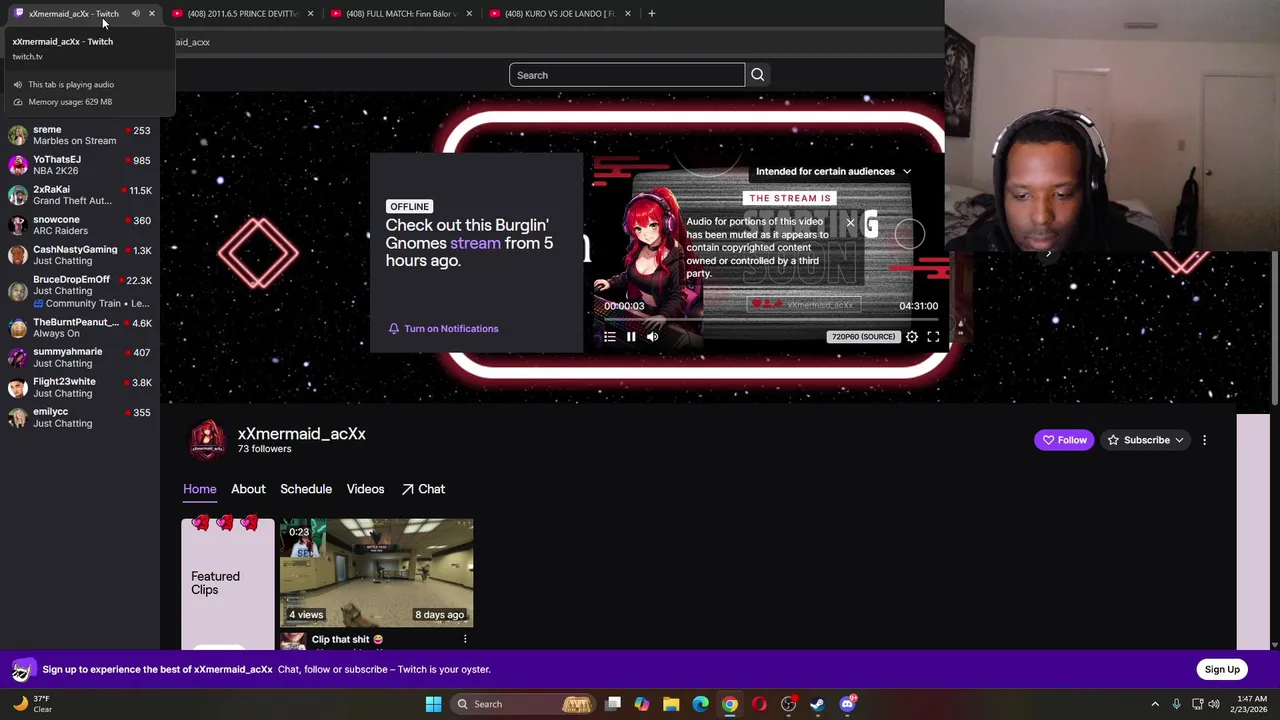Open the channel's more options menu
The width and height of the screenshot is (1280, 720).
pyautogui.click(x=1204, y=440)
